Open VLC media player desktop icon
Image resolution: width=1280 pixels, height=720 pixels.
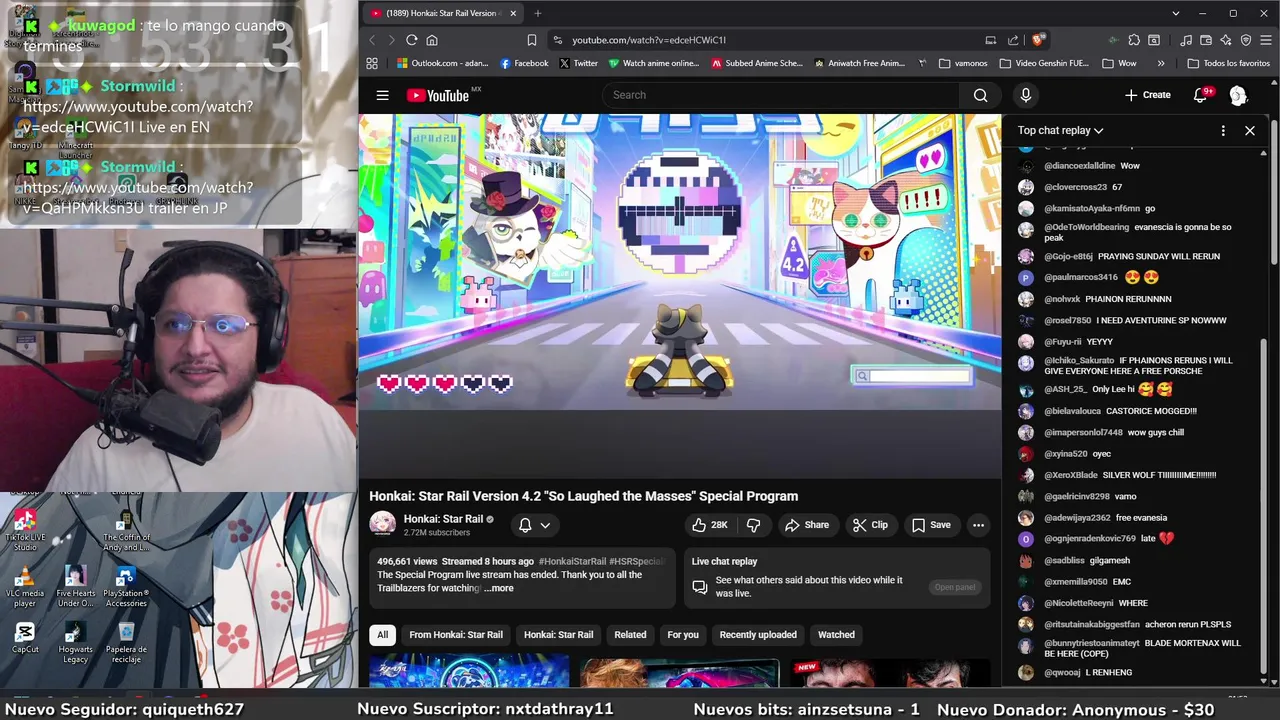click(25, 587)
